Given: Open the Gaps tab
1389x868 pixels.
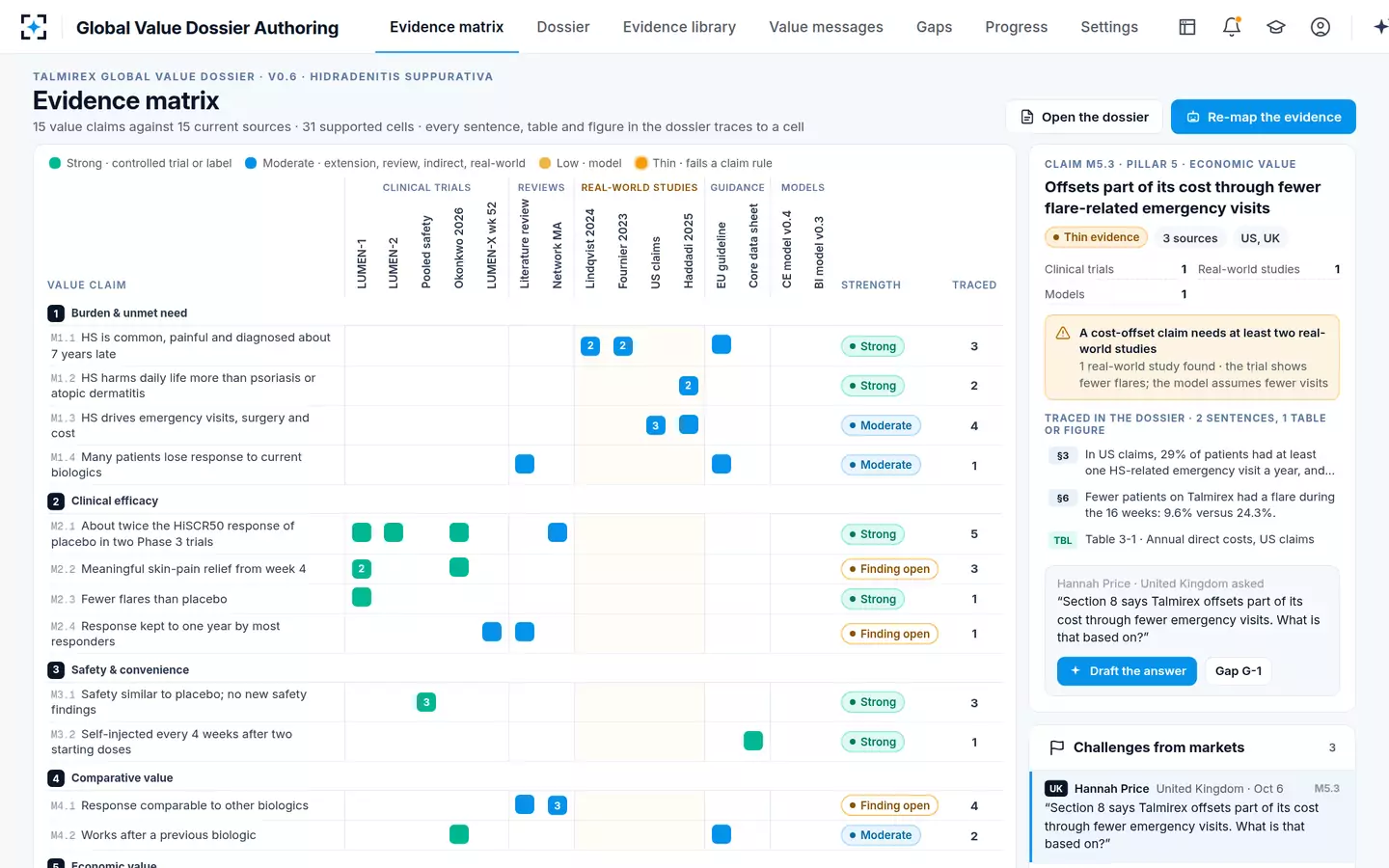Looking at the screenshot, I should click(x=934, y=27).
